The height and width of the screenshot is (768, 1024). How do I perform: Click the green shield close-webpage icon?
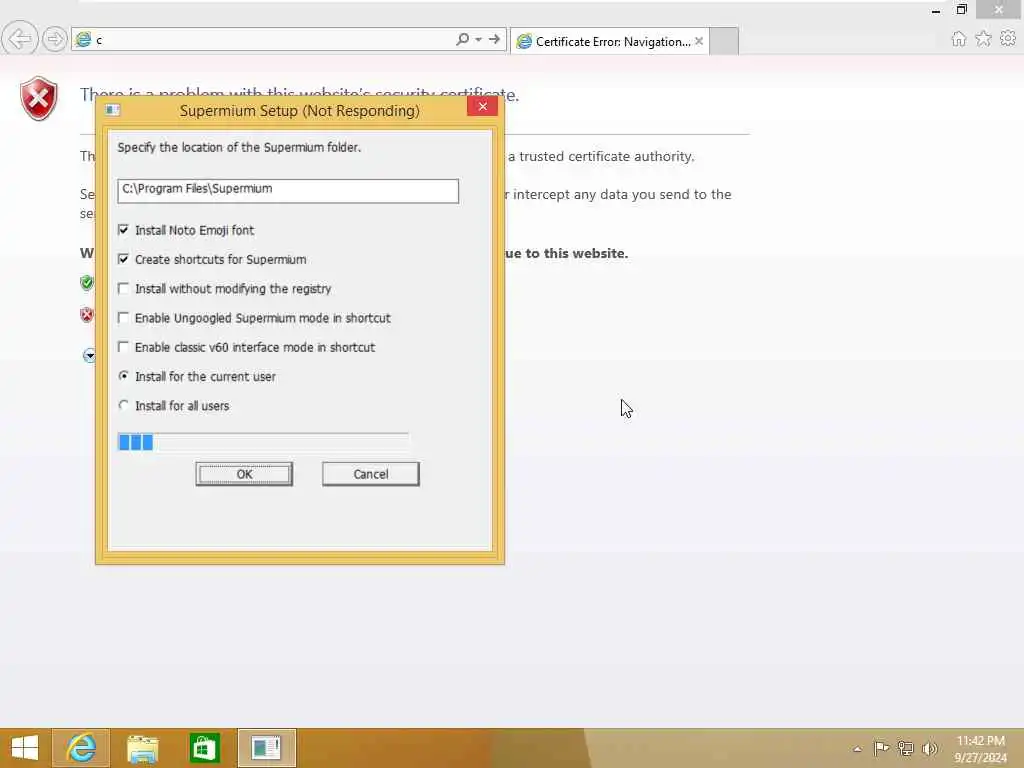coord(86,283)
